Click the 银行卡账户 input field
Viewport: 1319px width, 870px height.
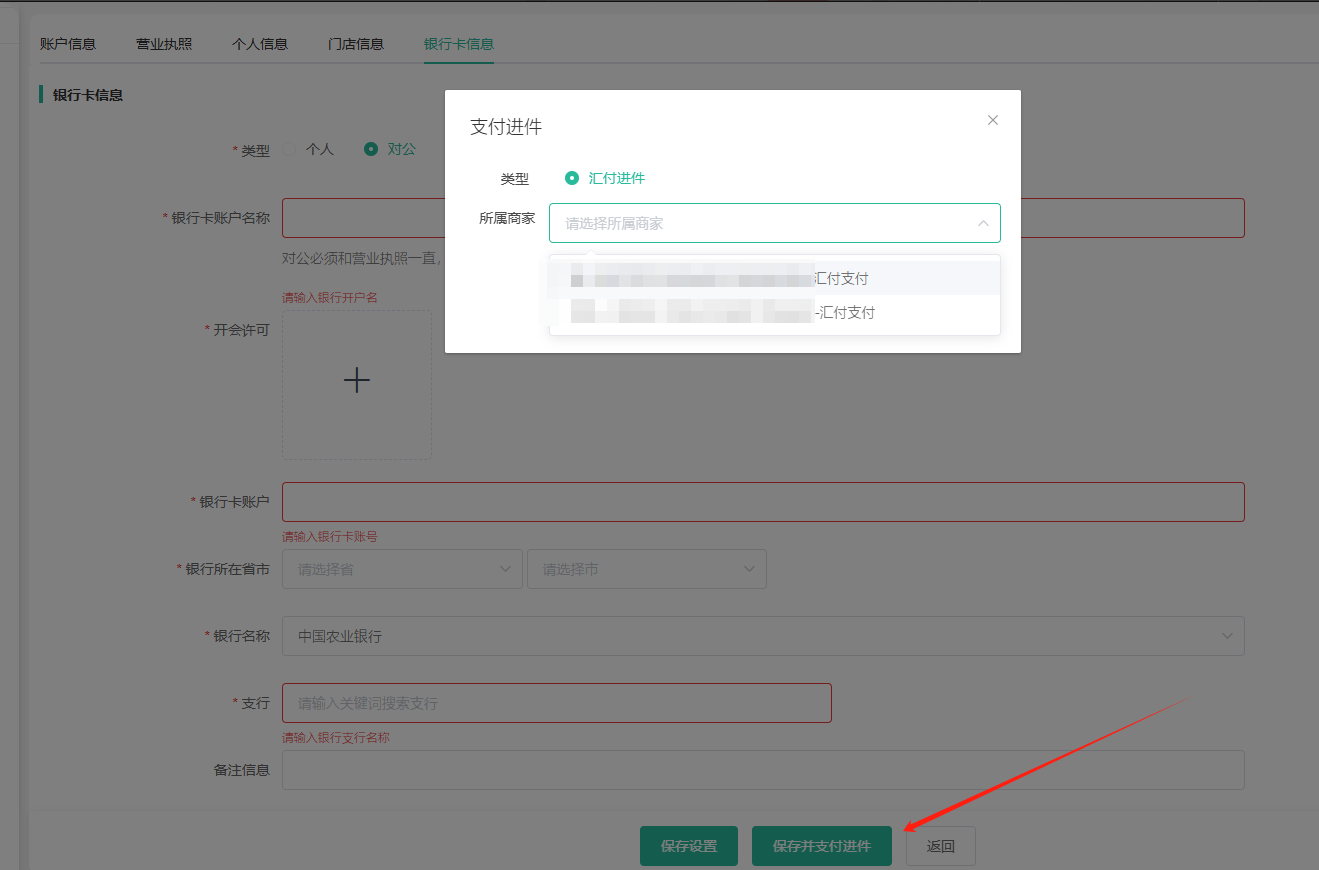pyautogui.click(x=762, y=502)
